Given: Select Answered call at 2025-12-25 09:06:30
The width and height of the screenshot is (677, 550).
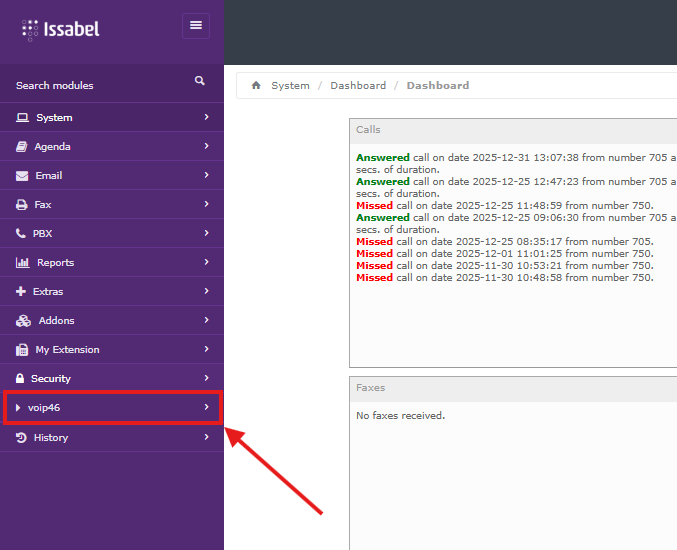Looking at the screenshot, I should (x=516, y=223).
